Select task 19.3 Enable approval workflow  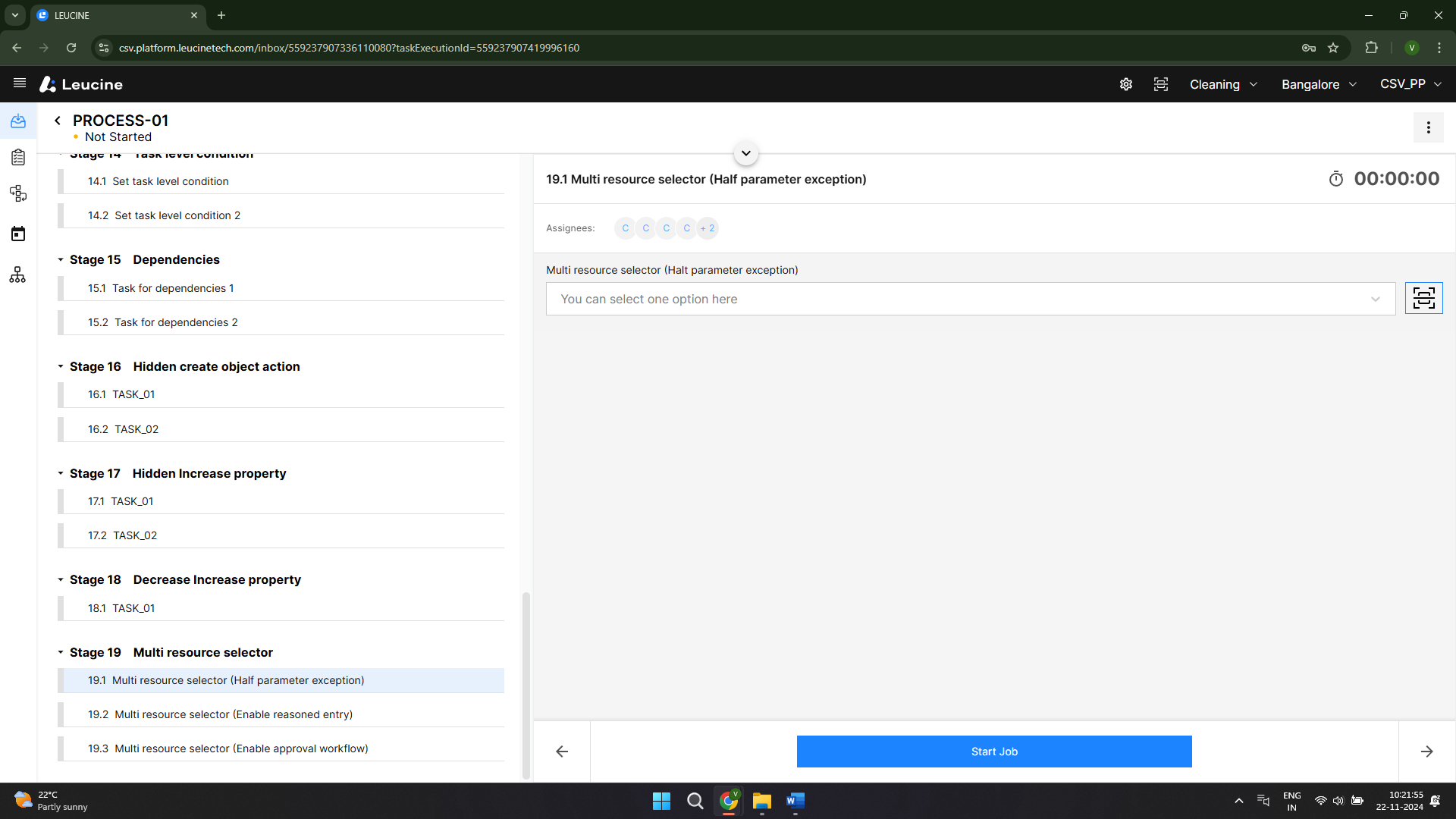(x=281, y=748)
